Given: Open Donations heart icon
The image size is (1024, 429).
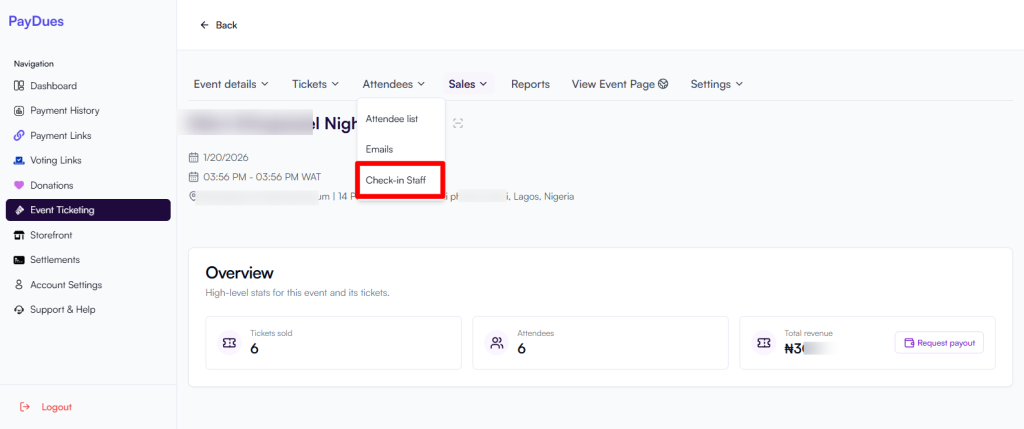Looking at the screenshot, I should point(19,185).
